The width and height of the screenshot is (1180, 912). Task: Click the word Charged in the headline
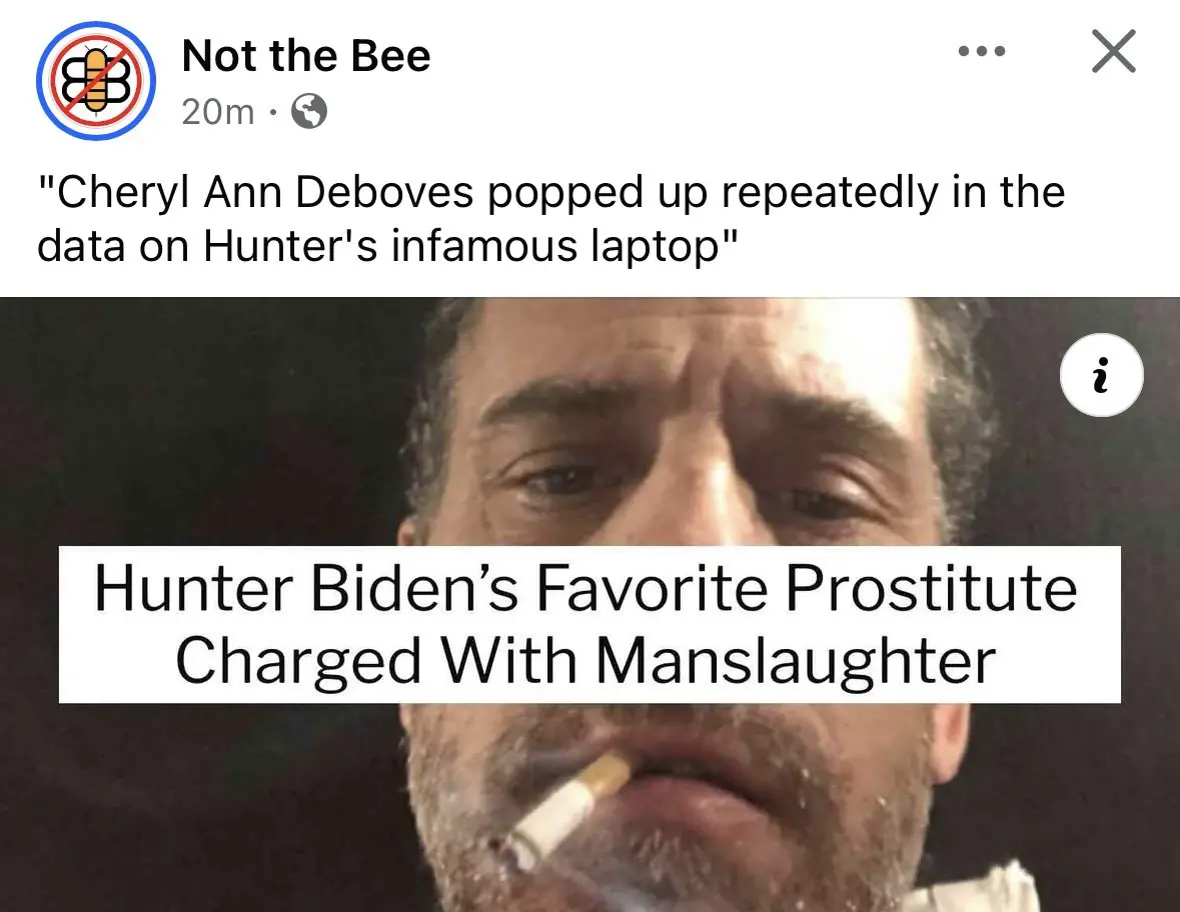click(298, 660)
